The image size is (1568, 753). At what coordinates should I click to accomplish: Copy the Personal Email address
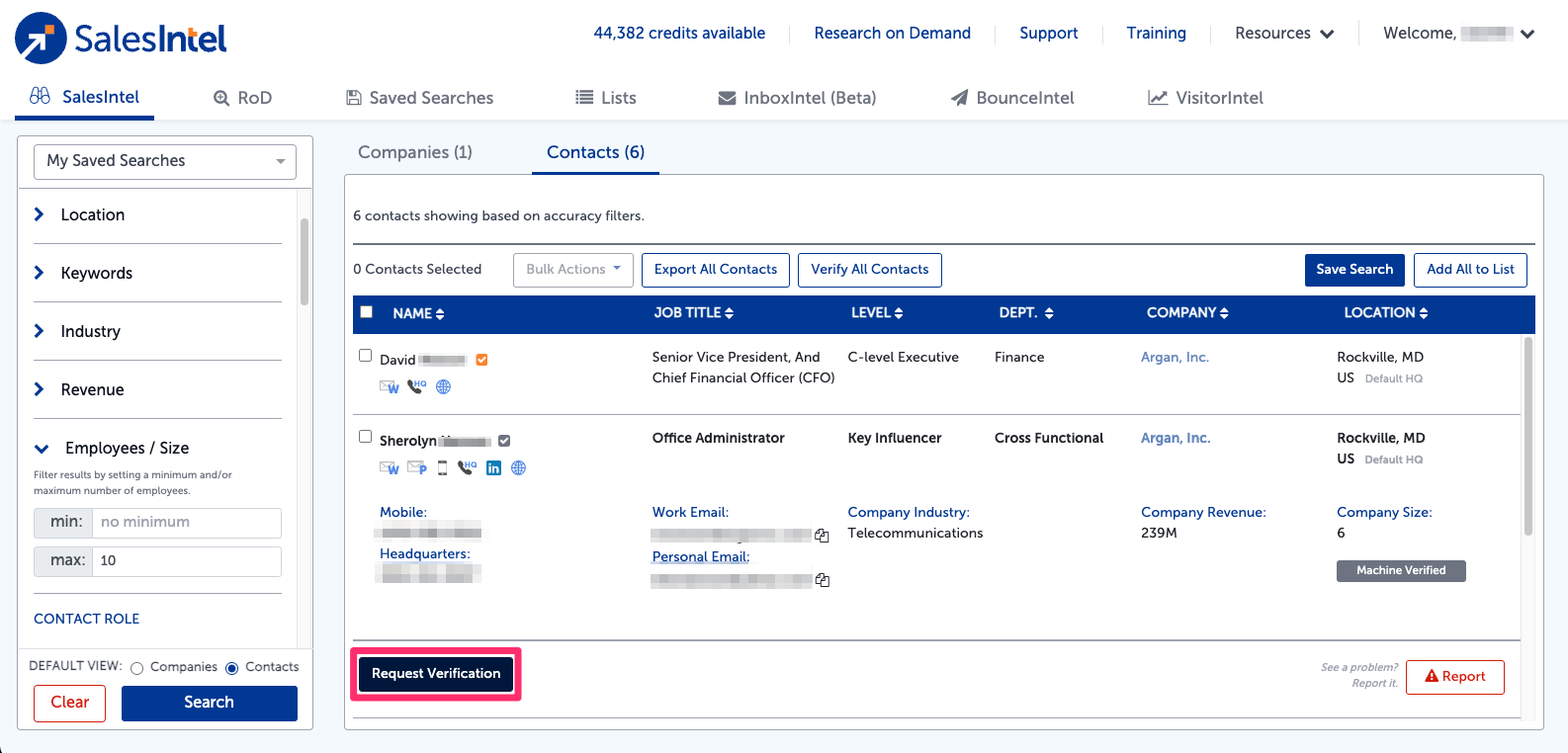click(822, 580)
